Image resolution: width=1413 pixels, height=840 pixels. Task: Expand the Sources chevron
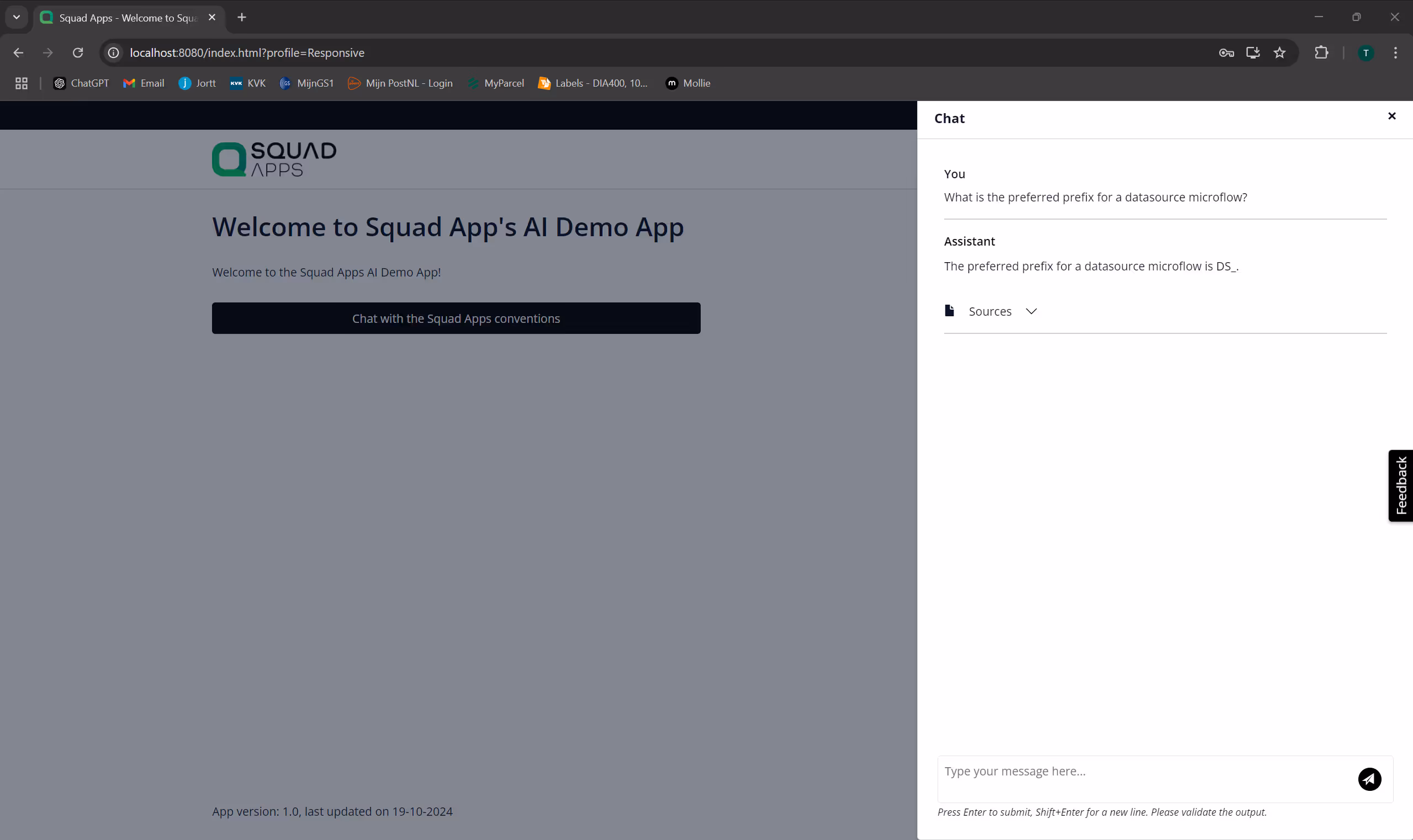(x=1031, y=311)
